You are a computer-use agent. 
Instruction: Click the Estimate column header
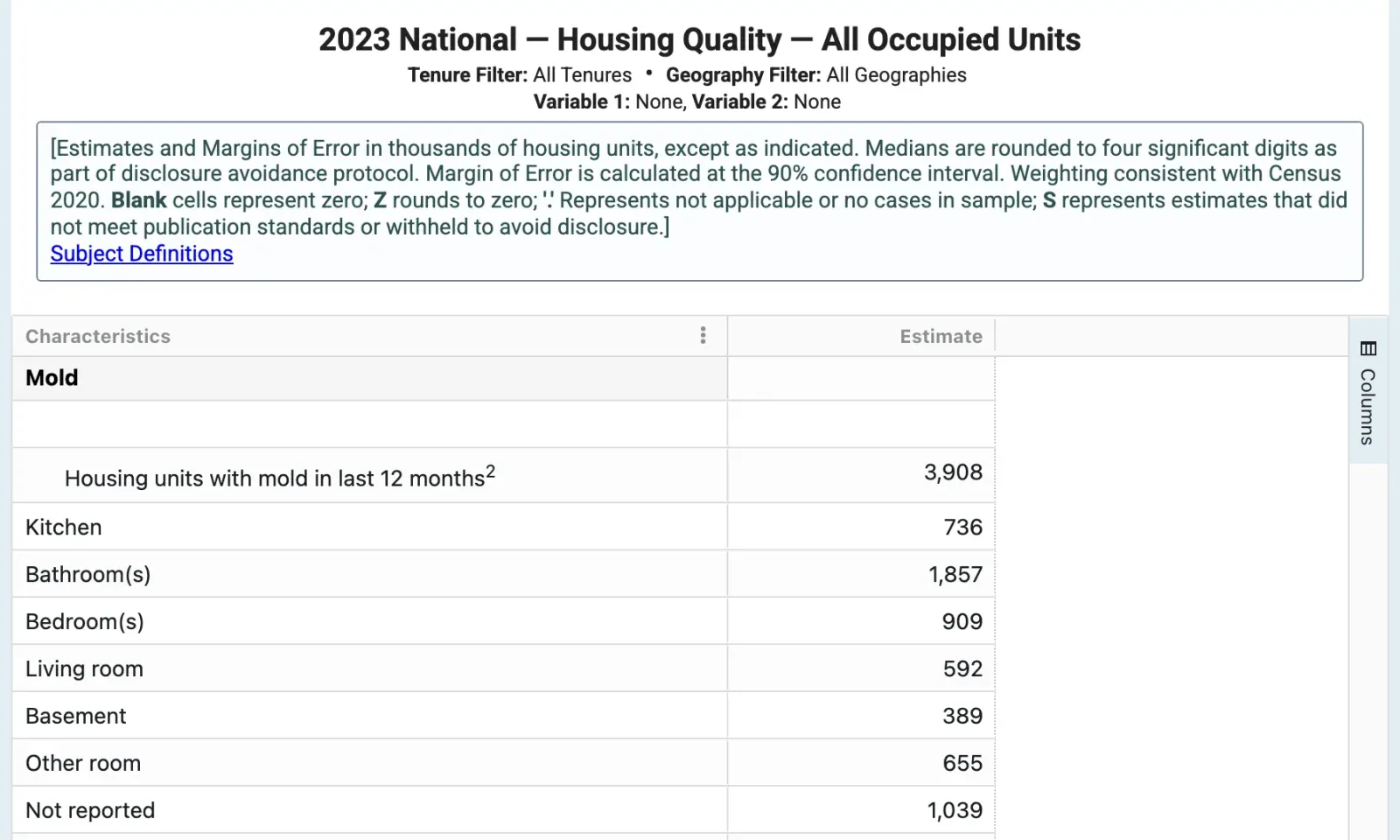click(941, 336)
